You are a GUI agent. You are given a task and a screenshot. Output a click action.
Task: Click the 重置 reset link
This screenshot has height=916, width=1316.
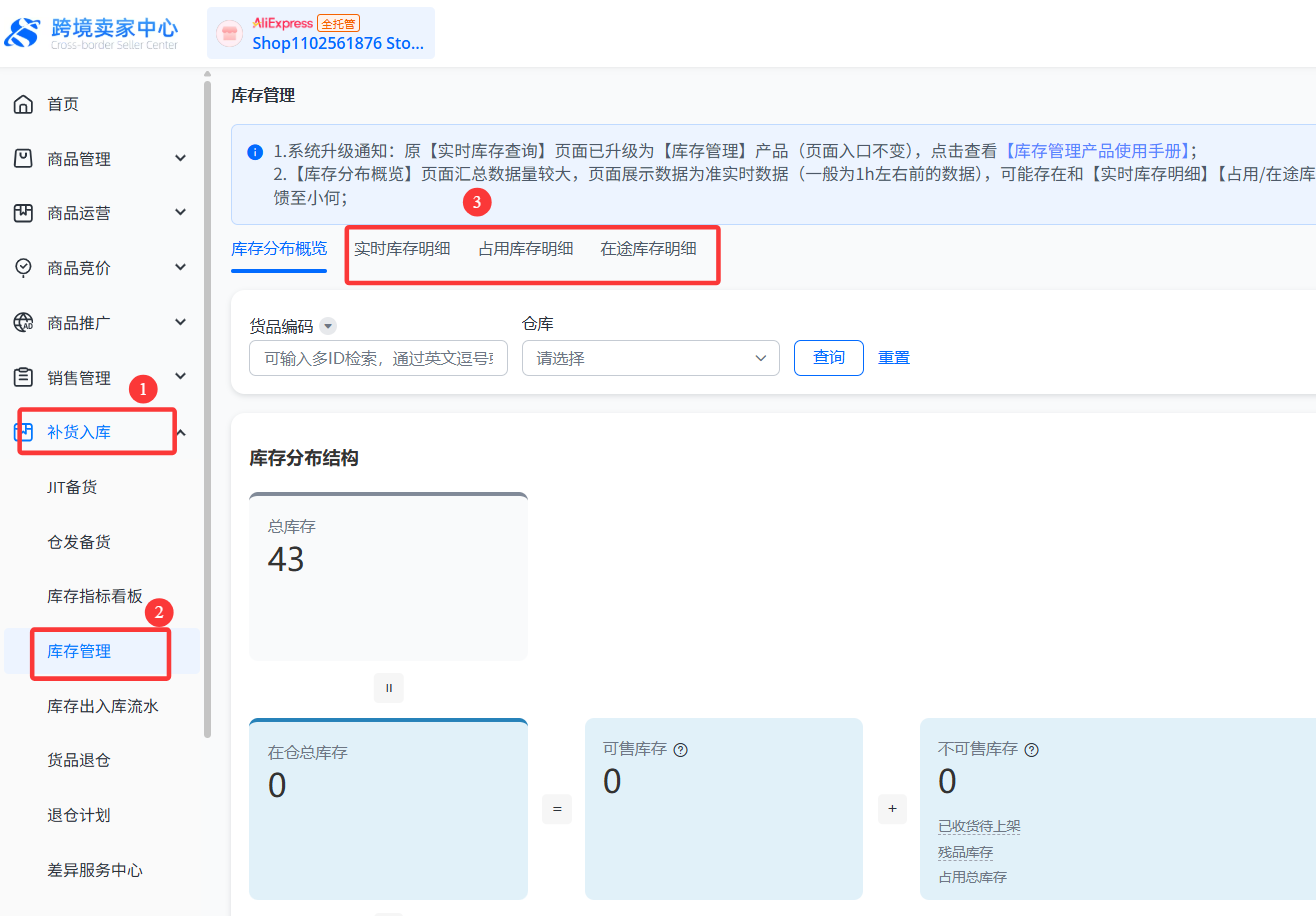coord(894,358)
